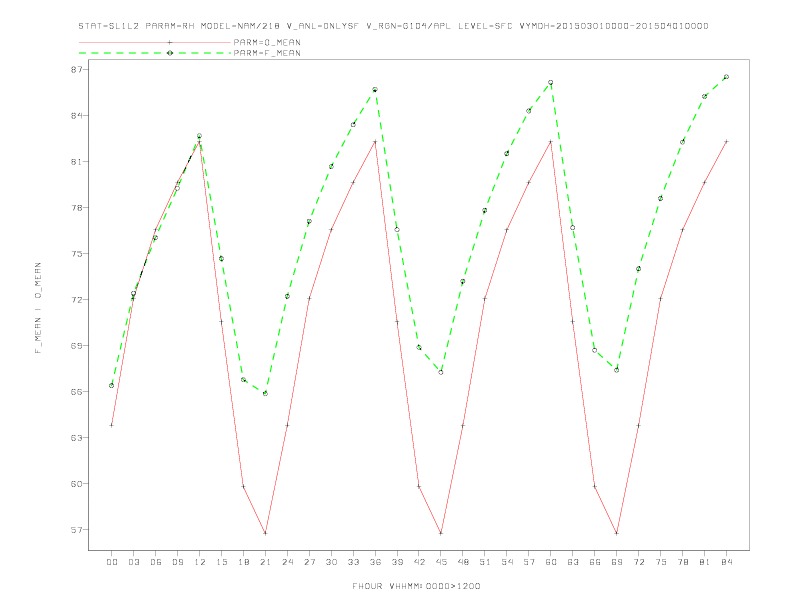Click the x-axis tick label 51
The width and height of the screenshot is (792, 612).
tap(485, 562)
